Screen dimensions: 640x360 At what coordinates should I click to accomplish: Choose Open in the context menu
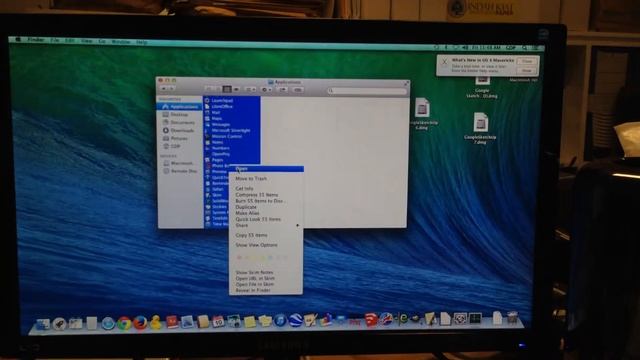tap(266, 169)
